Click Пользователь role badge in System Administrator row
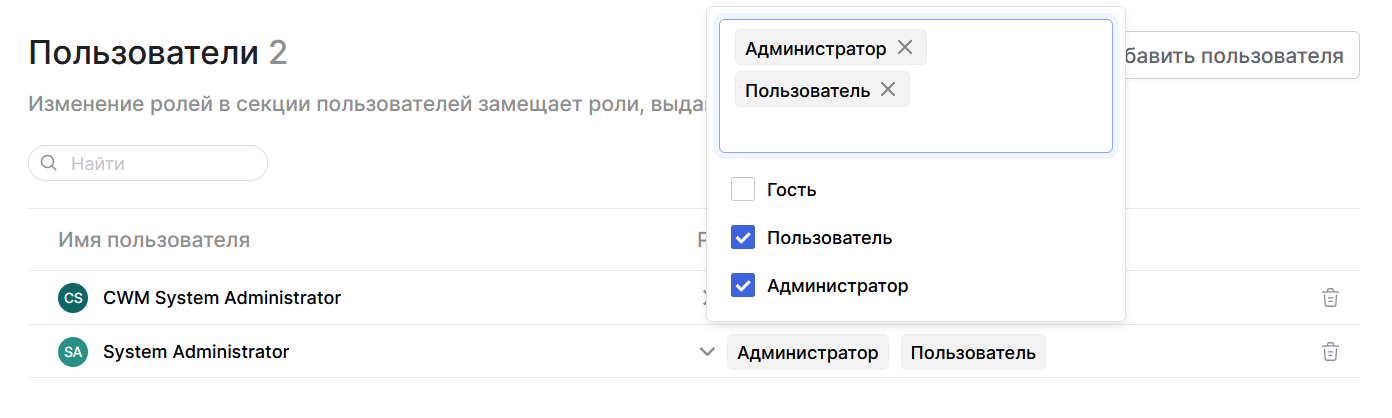1392x418 pixels. (x=972, y=352)
